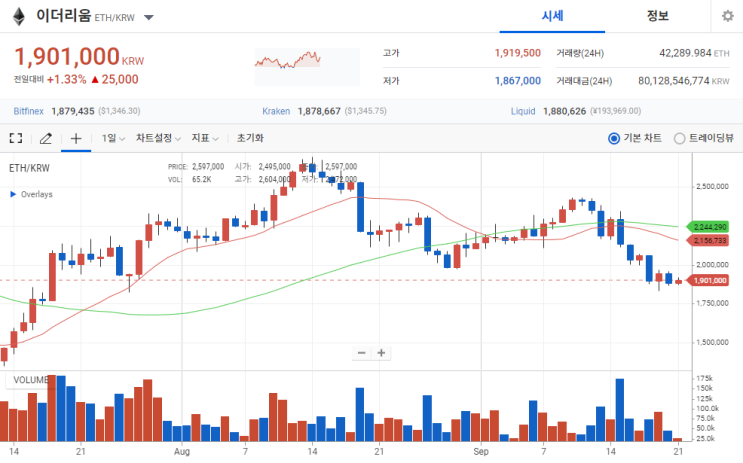Select the 기본 차트 radio button
Viewport: 743px width, 463px height.
pos(614,138)
